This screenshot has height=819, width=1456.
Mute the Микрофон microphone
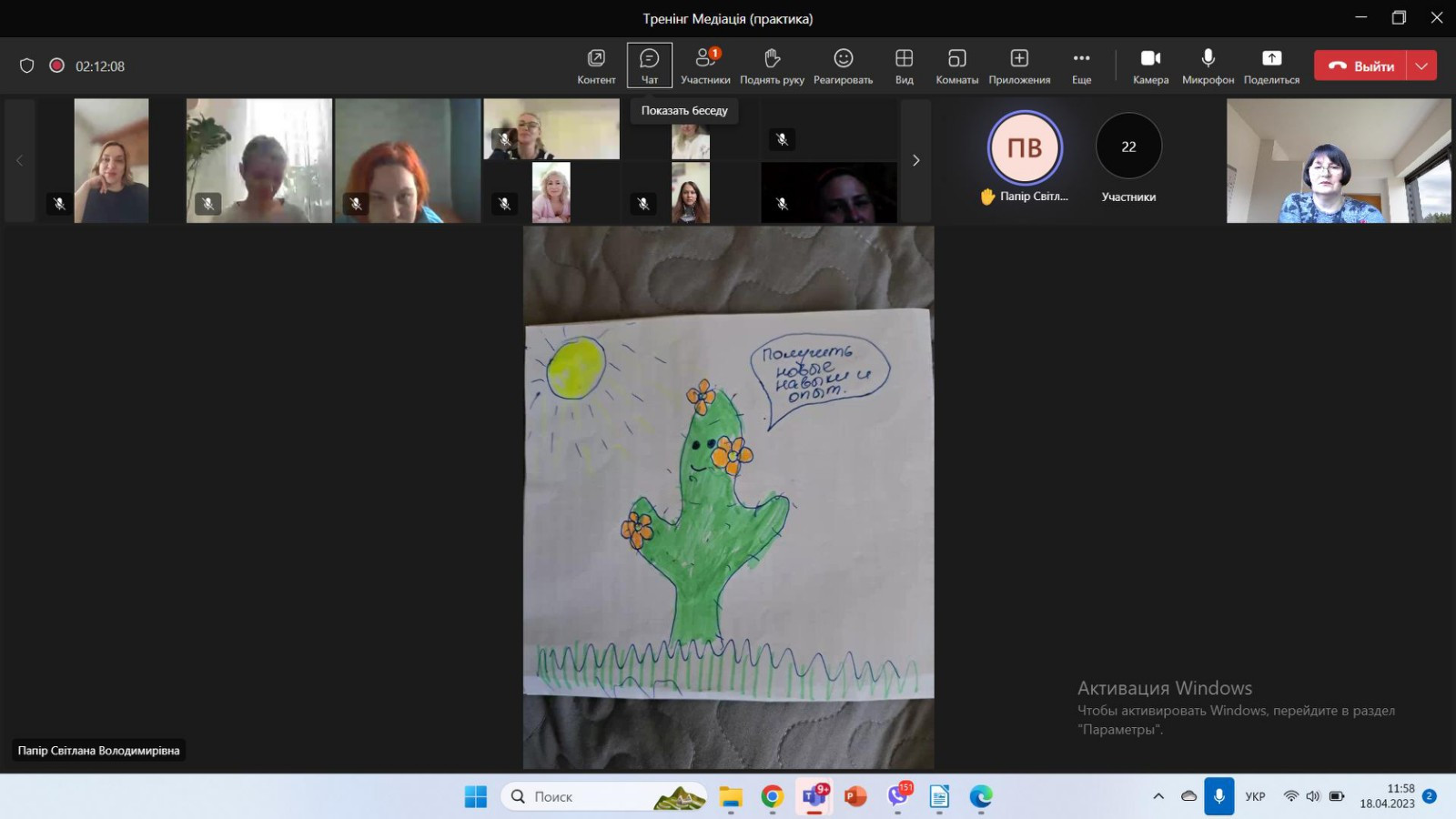point(1208,66)
